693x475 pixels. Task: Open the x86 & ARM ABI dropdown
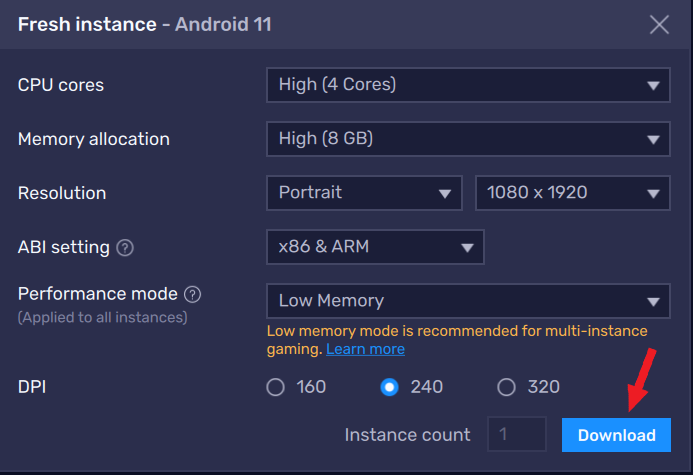[375, 247]
